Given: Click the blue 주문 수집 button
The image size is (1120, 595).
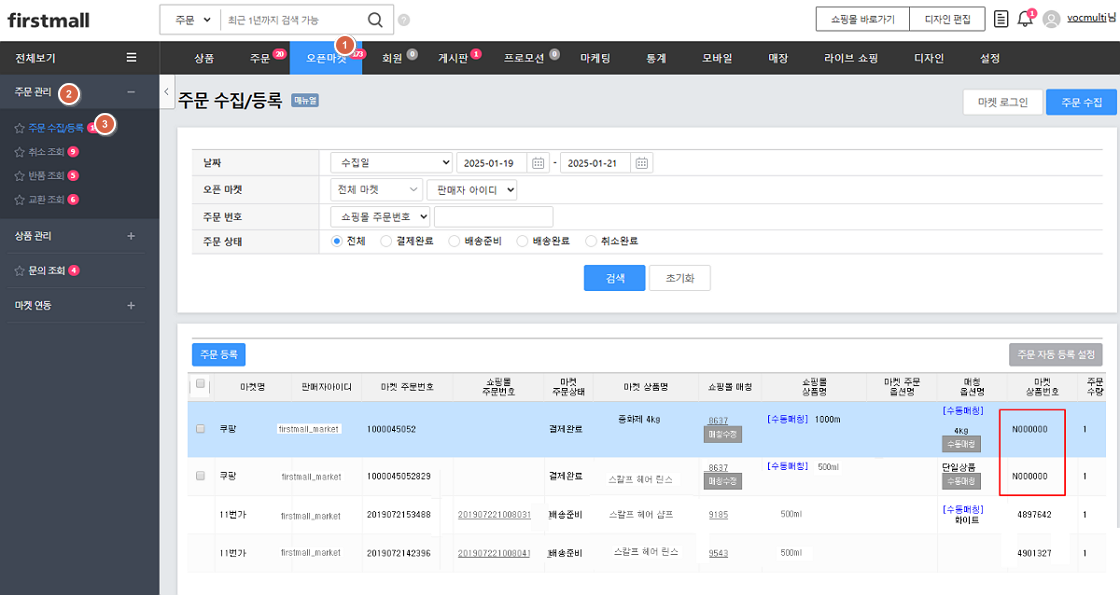Looking at the screenshot, I should [1081, 102].
